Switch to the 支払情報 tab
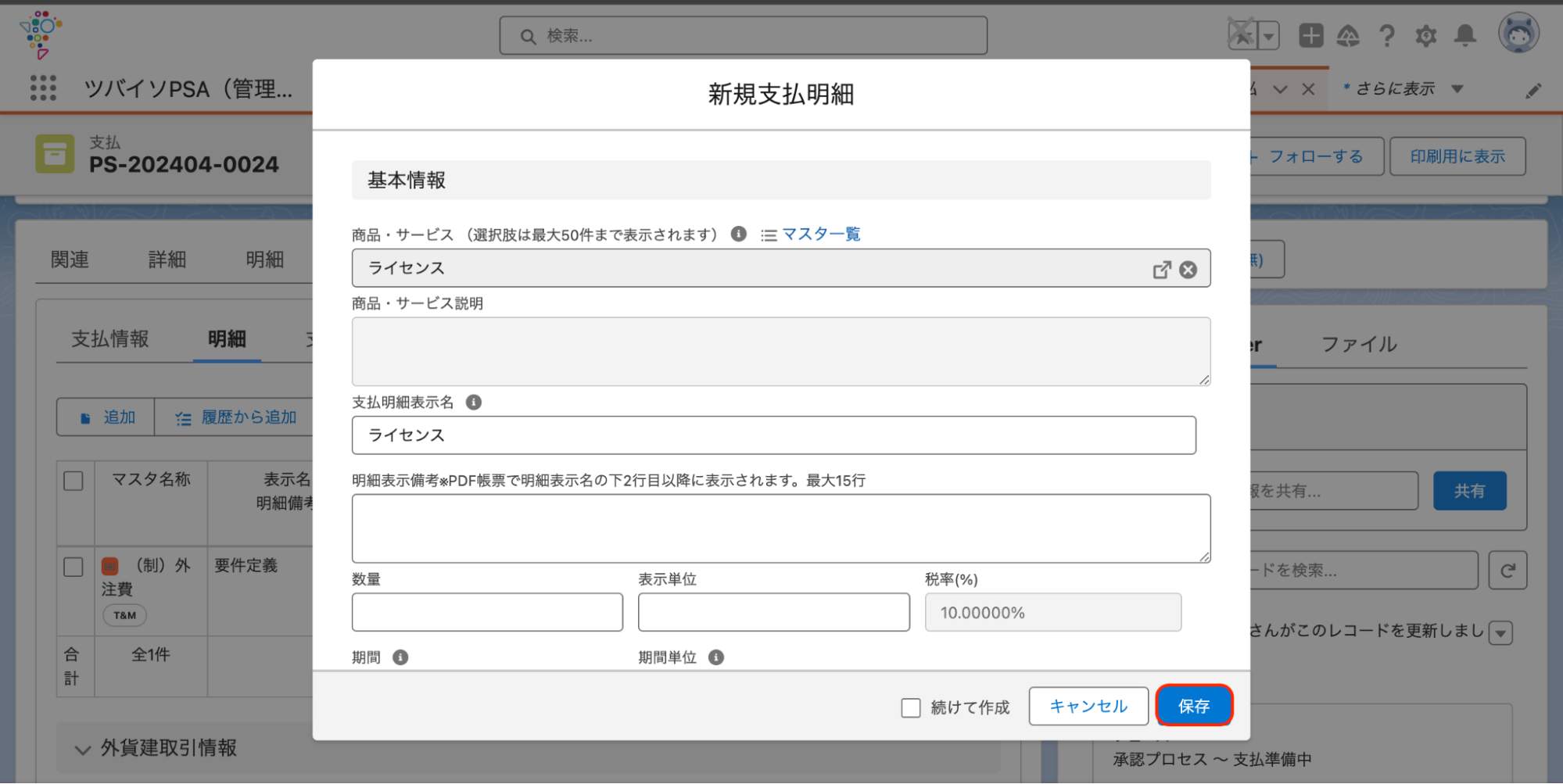 [110, 338]
